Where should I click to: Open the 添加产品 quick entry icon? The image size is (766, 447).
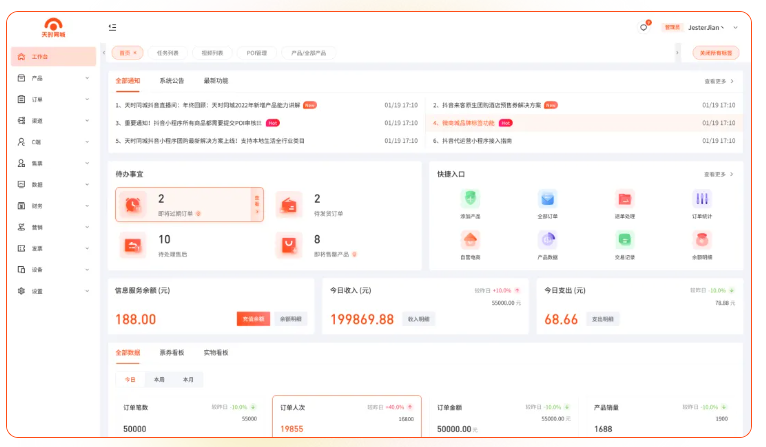470,199
